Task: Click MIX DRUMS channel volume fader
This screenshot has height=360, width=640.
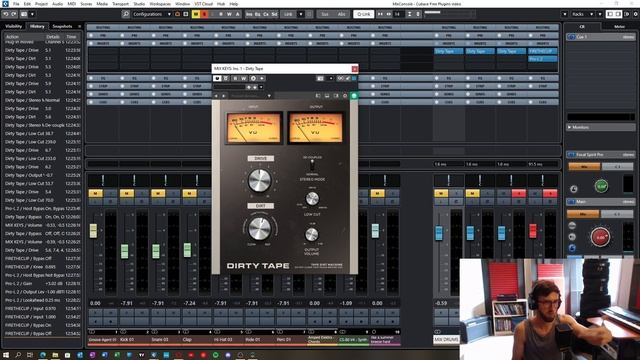Action: [439, 233]
